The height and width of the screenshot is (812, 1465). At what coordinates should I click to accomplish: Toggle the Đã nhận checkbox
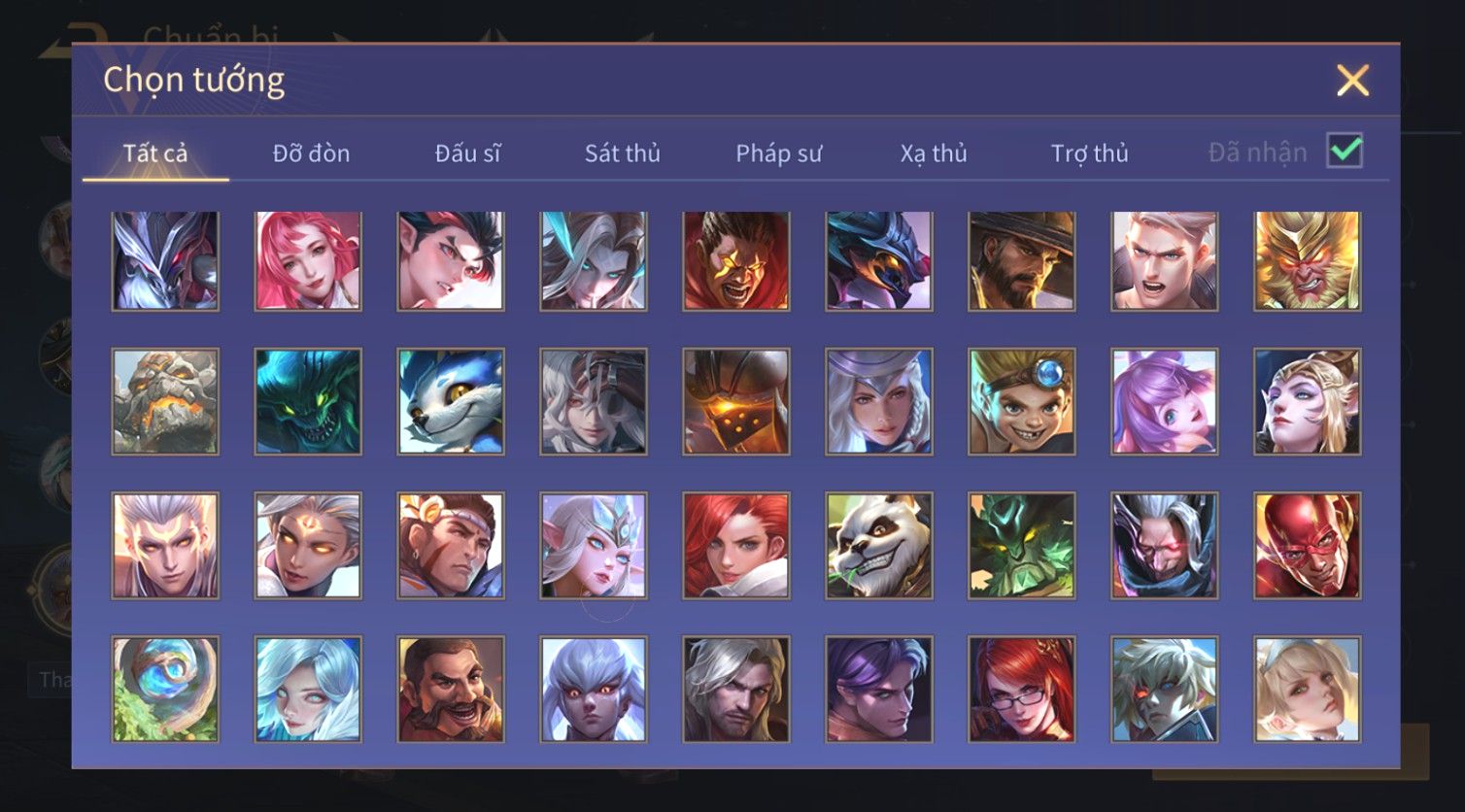[x=1345, y=151]
